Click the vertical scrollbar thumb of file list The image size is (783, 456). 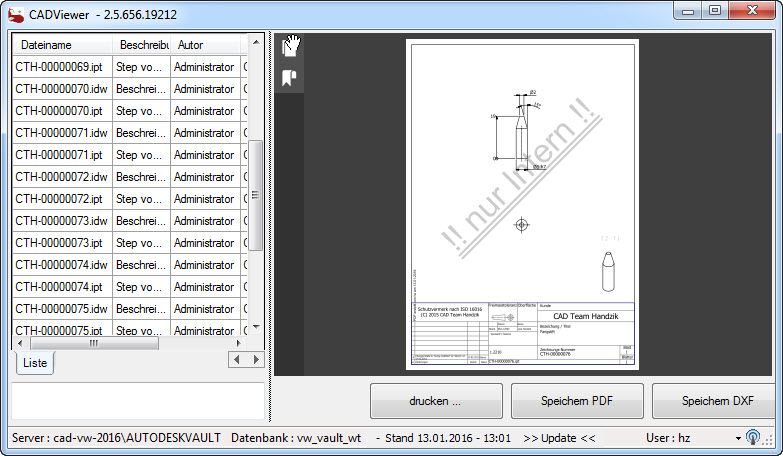click(256, 195)
